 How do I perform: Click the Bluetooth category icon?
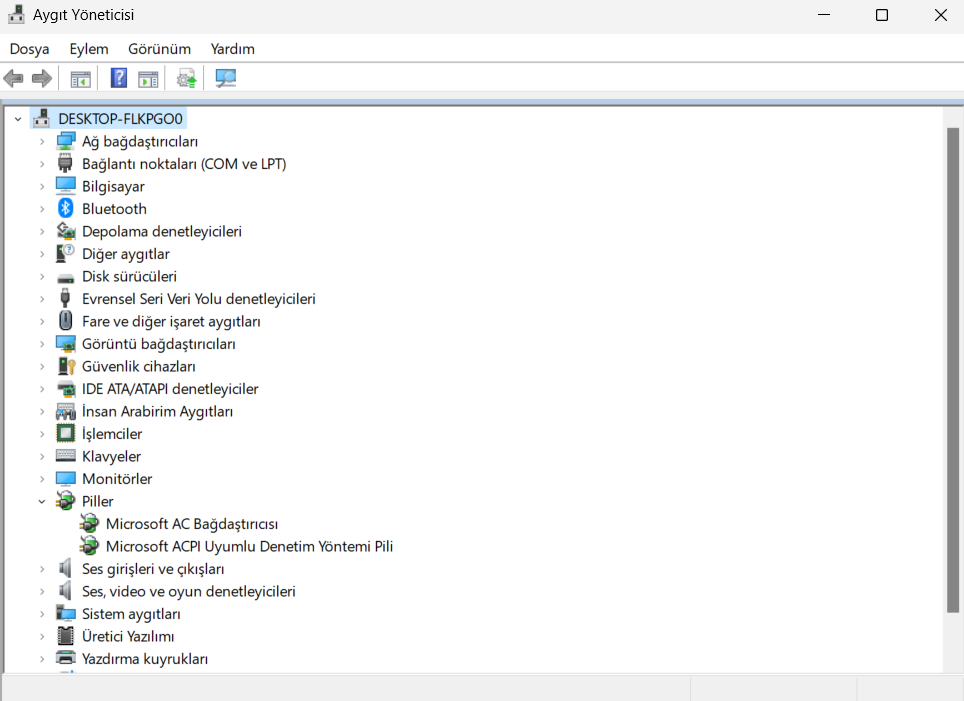point(65,208)
